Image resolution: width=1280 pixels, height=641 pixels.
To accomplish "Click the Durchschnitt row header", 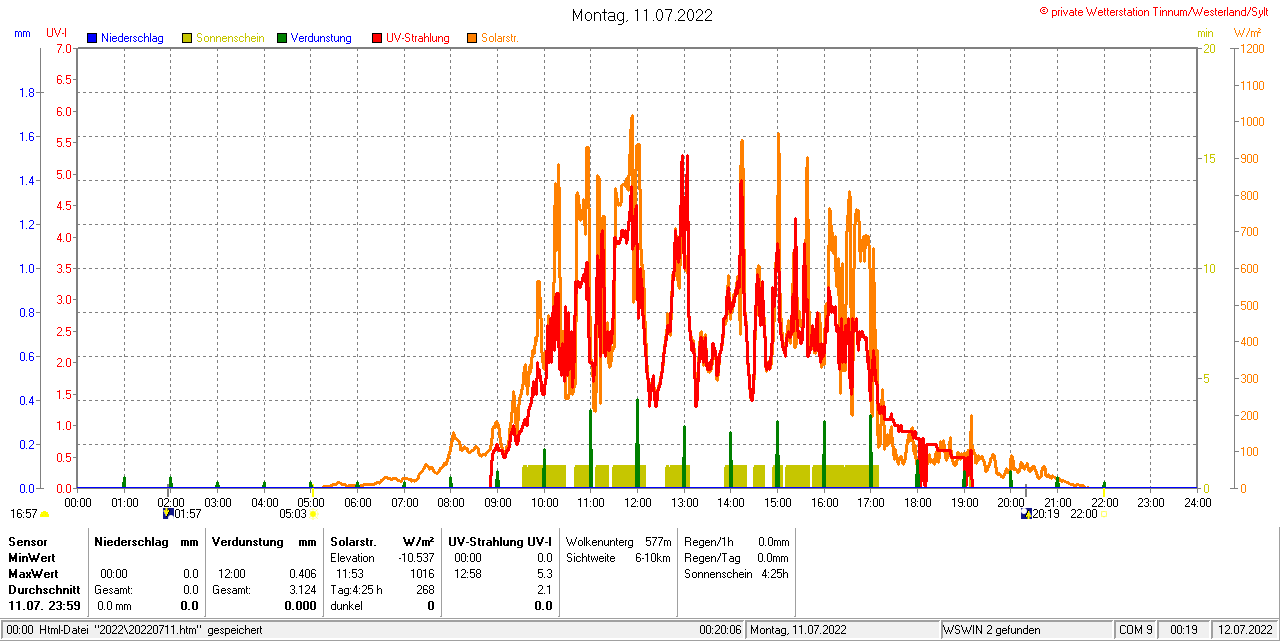I will pos(44,589).
